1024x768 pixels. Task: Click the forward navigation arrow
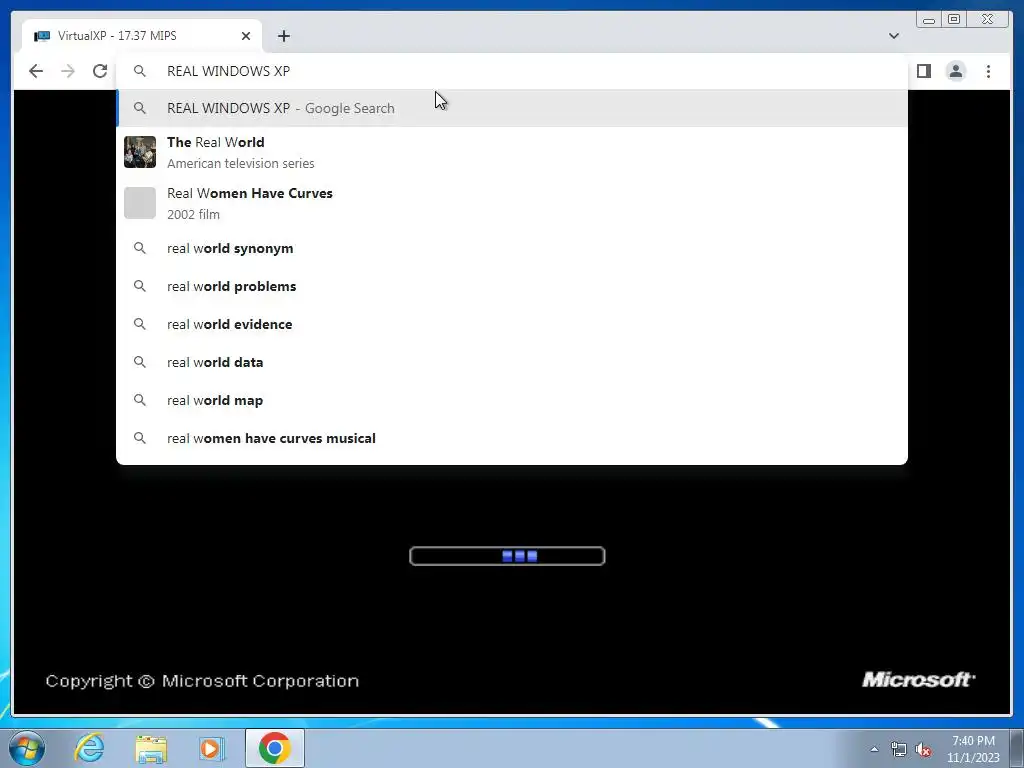(x=68, y=71)
